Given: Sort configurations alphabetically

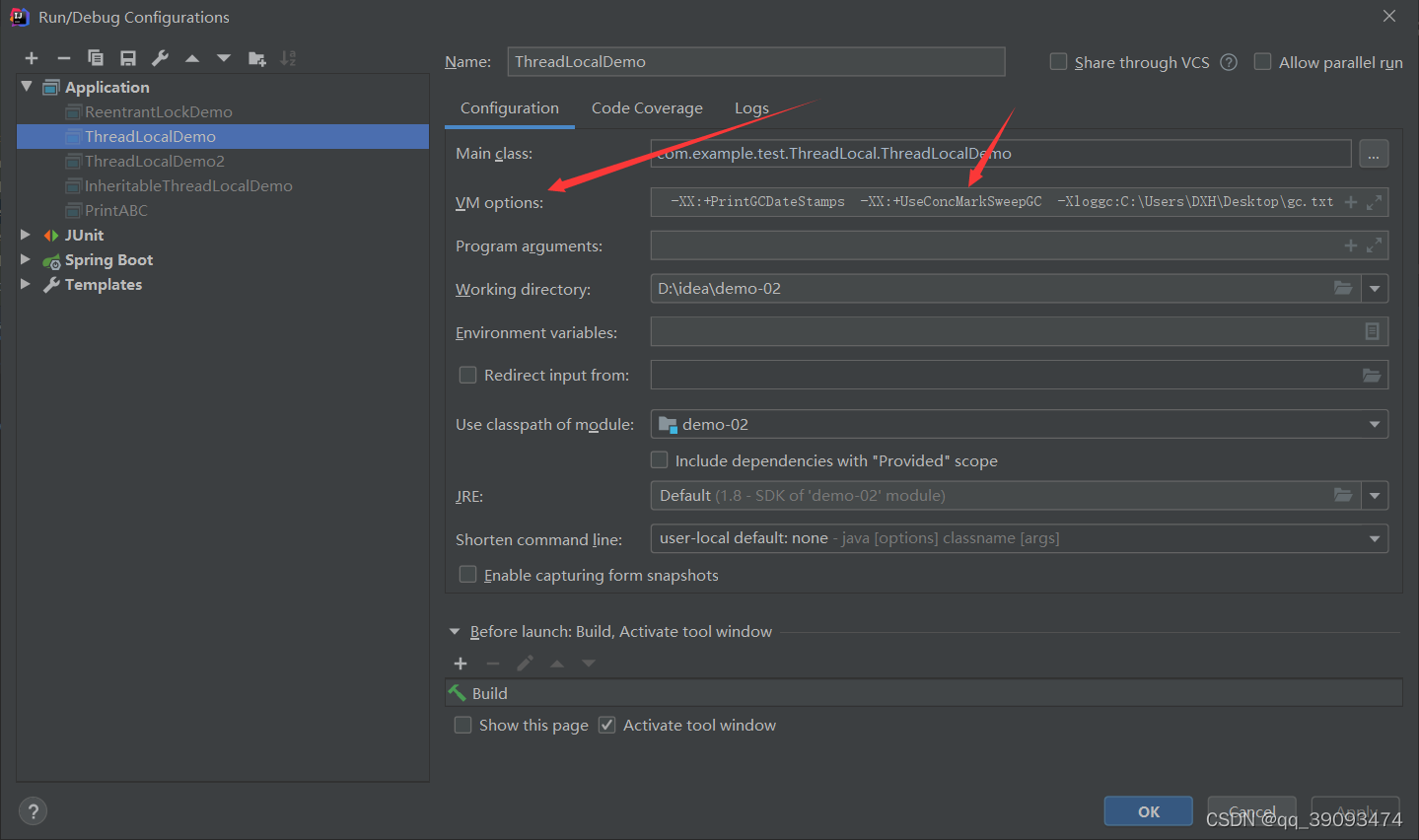Looking at the screenshot, I should pyautogui.click(x=288, y=59).
